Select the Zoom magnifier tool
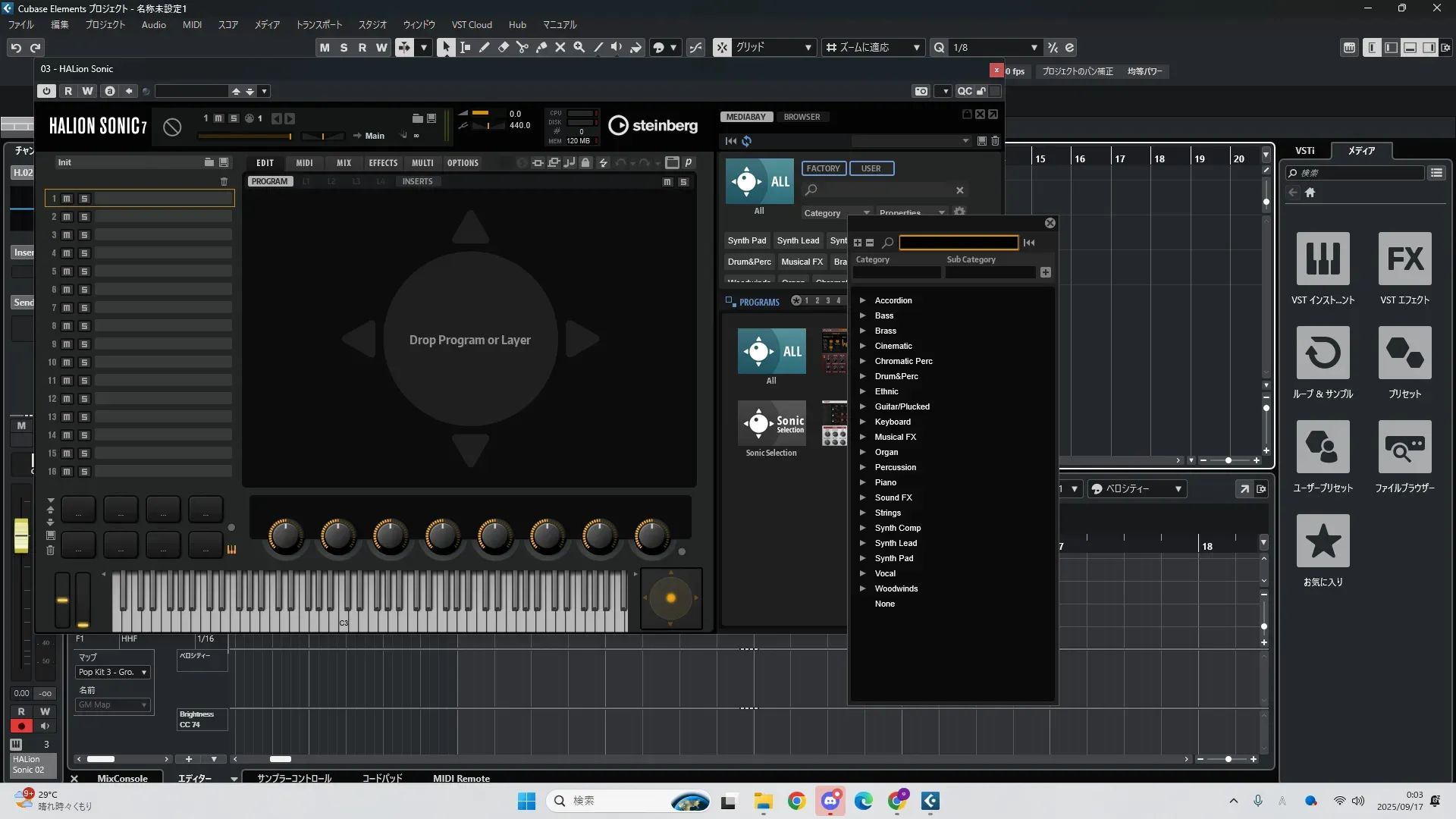Viewport: 1456px width, 819px height. pos(579,47)
